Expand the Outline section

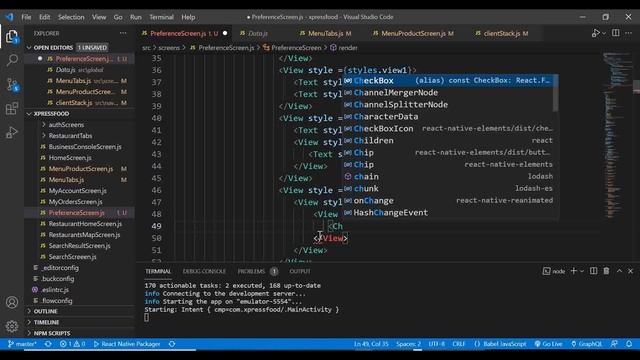pyautogui.click(x=46, y=311)
